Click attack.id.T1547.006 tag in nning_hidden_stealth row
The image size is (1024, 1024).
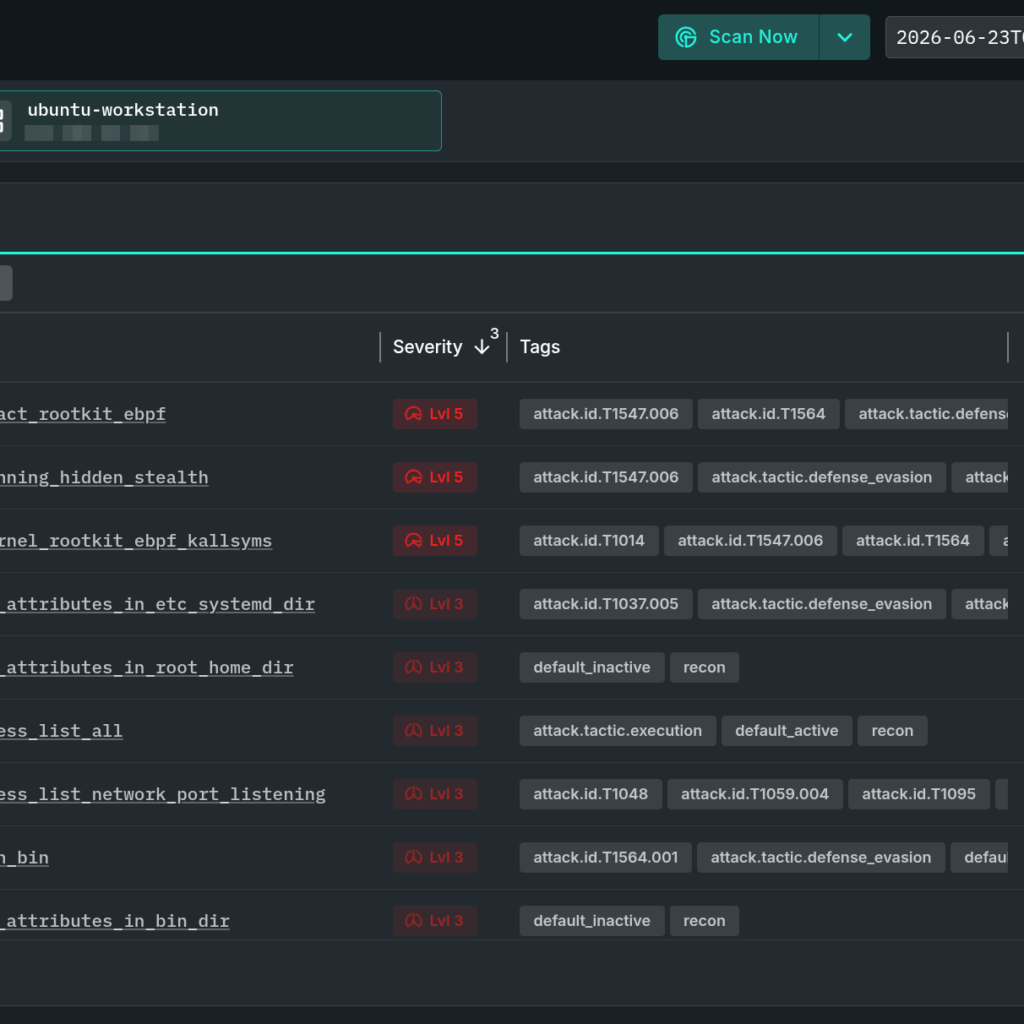pos(606,477)
